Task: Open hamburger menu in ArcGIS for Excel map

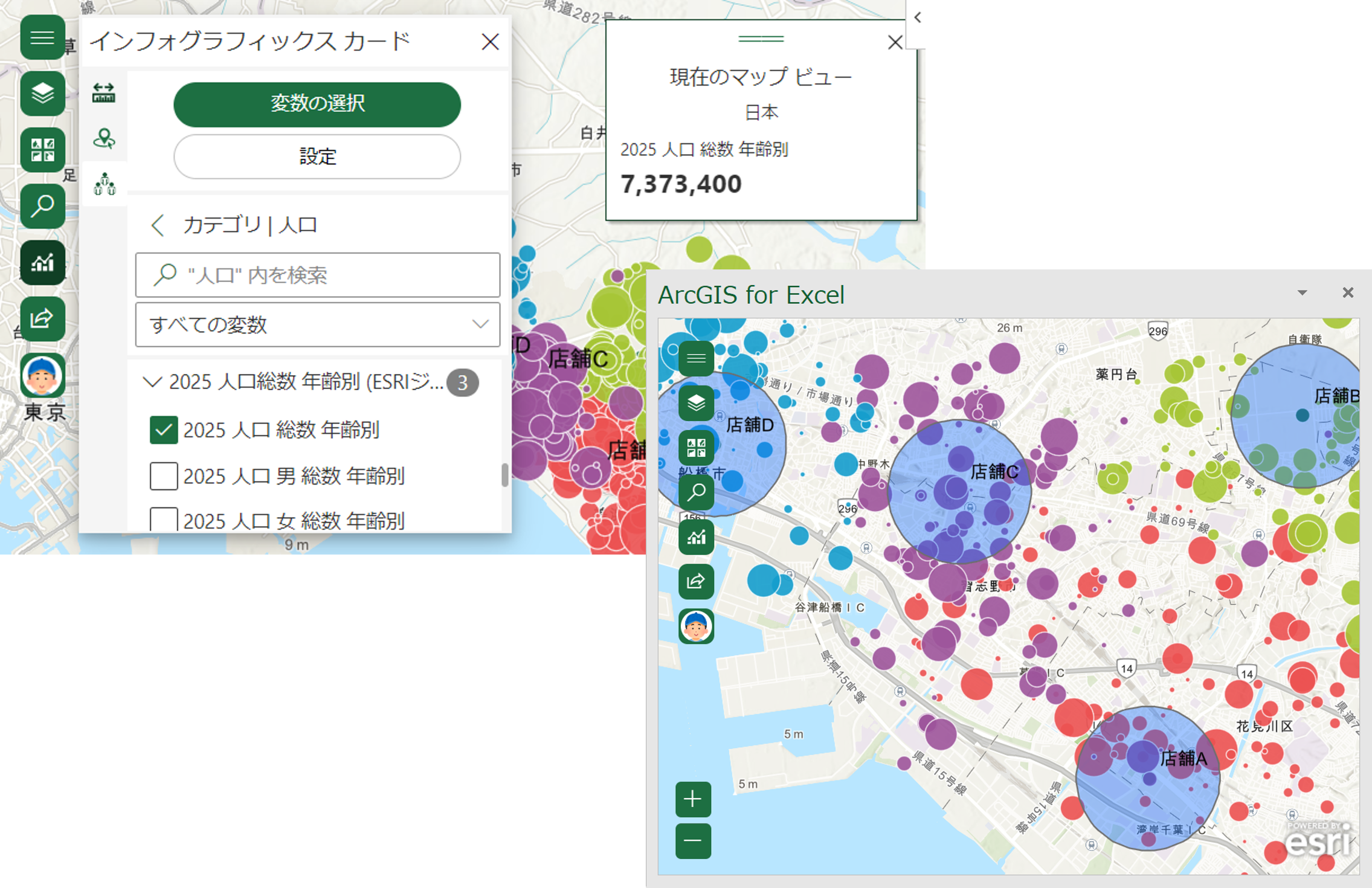Action: tap(696, 359)
